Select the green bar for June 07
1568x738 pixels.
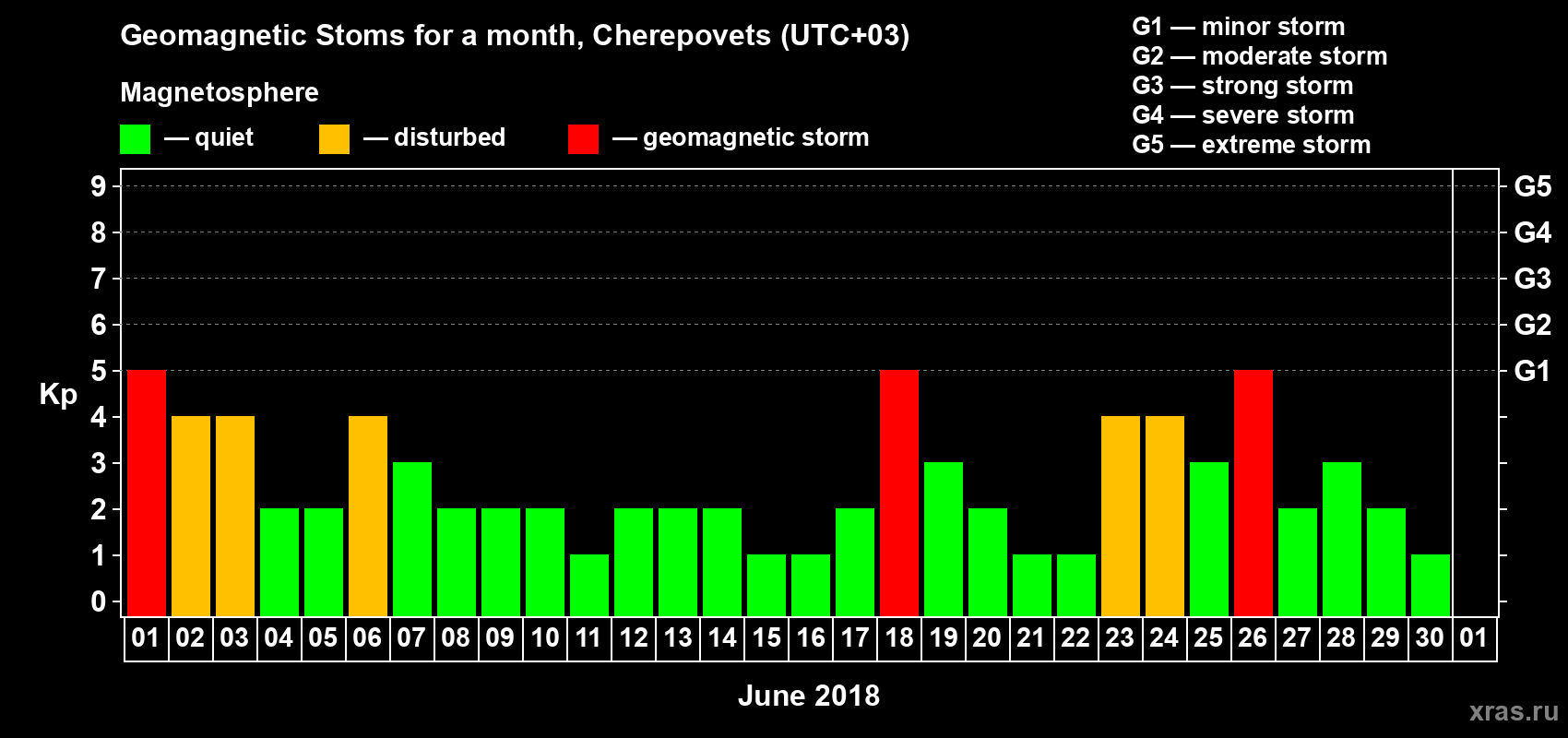point(412,540)
